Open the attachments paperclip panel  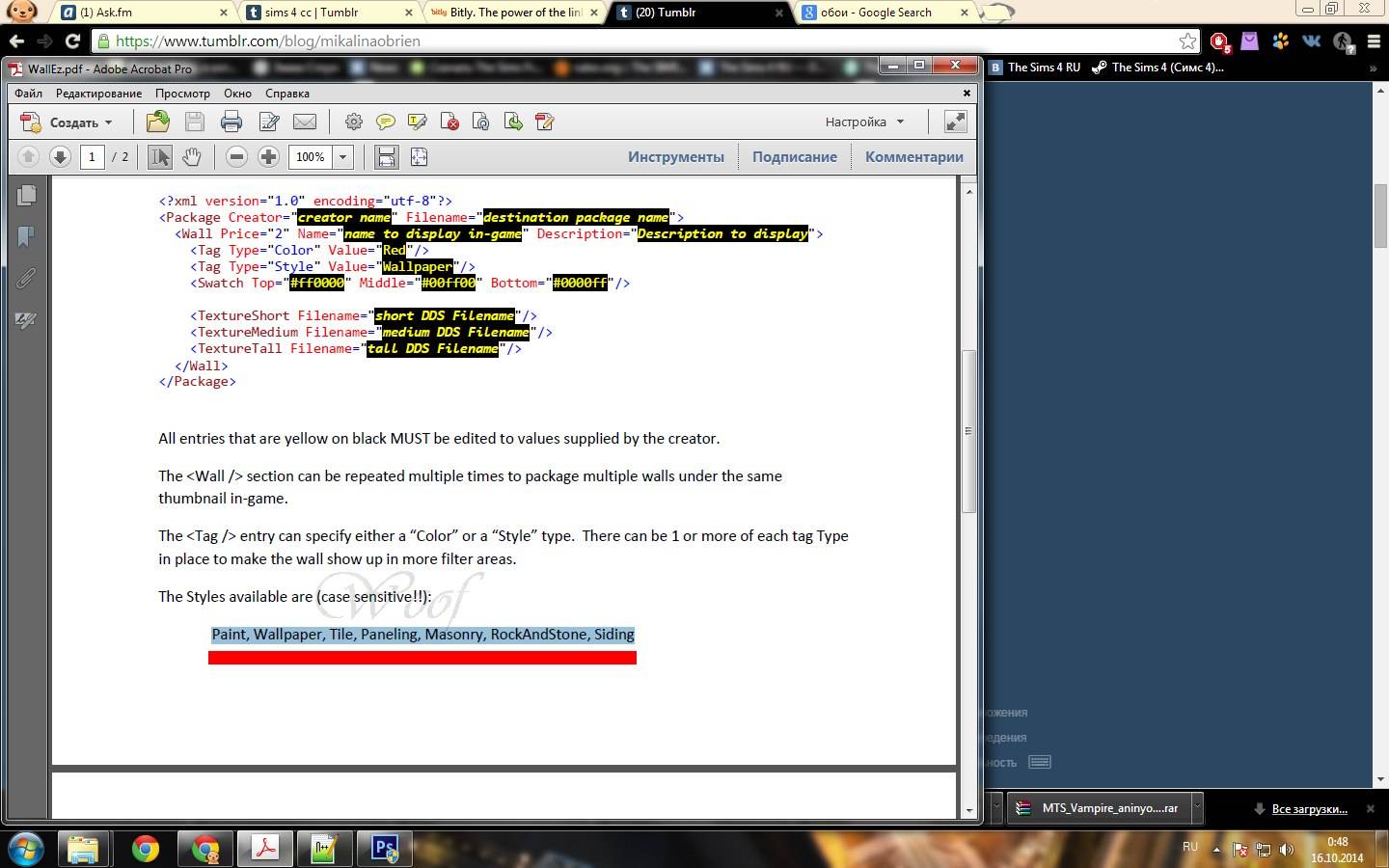tap(26, 279)
